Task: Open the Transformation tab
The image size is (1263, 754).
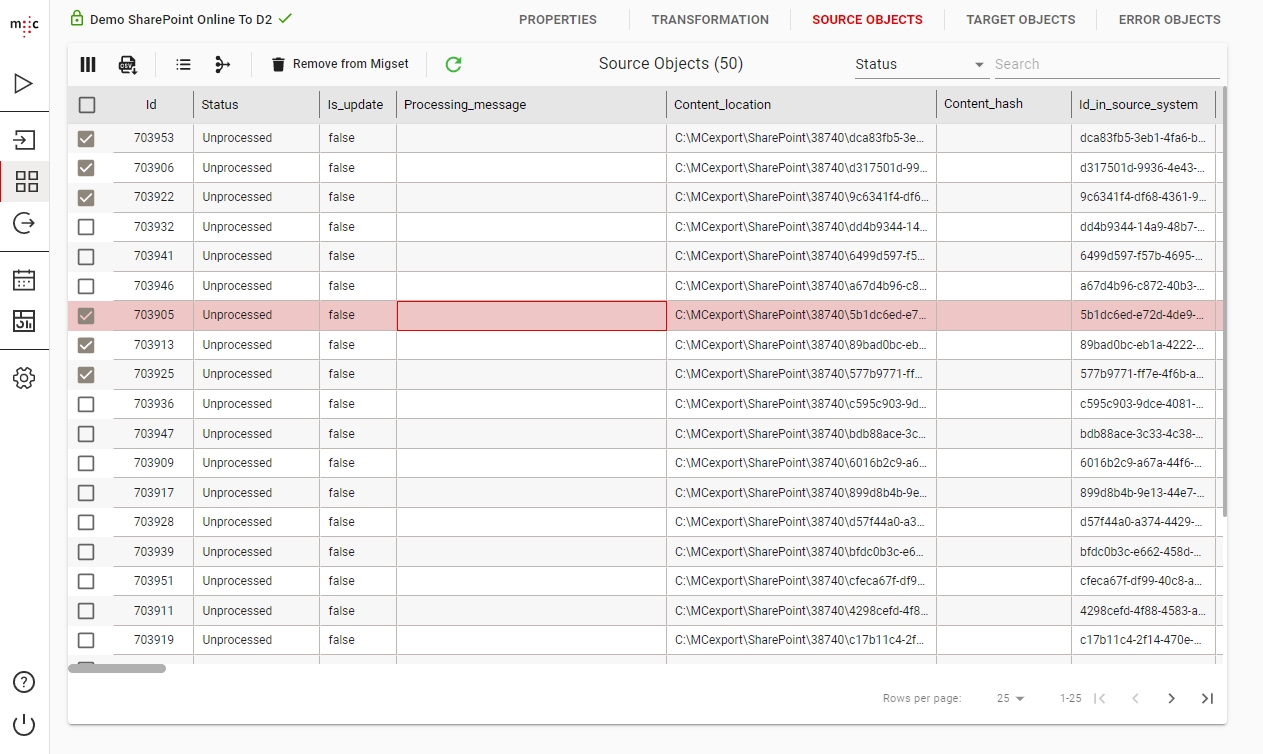Action: [x=710, y=20]
